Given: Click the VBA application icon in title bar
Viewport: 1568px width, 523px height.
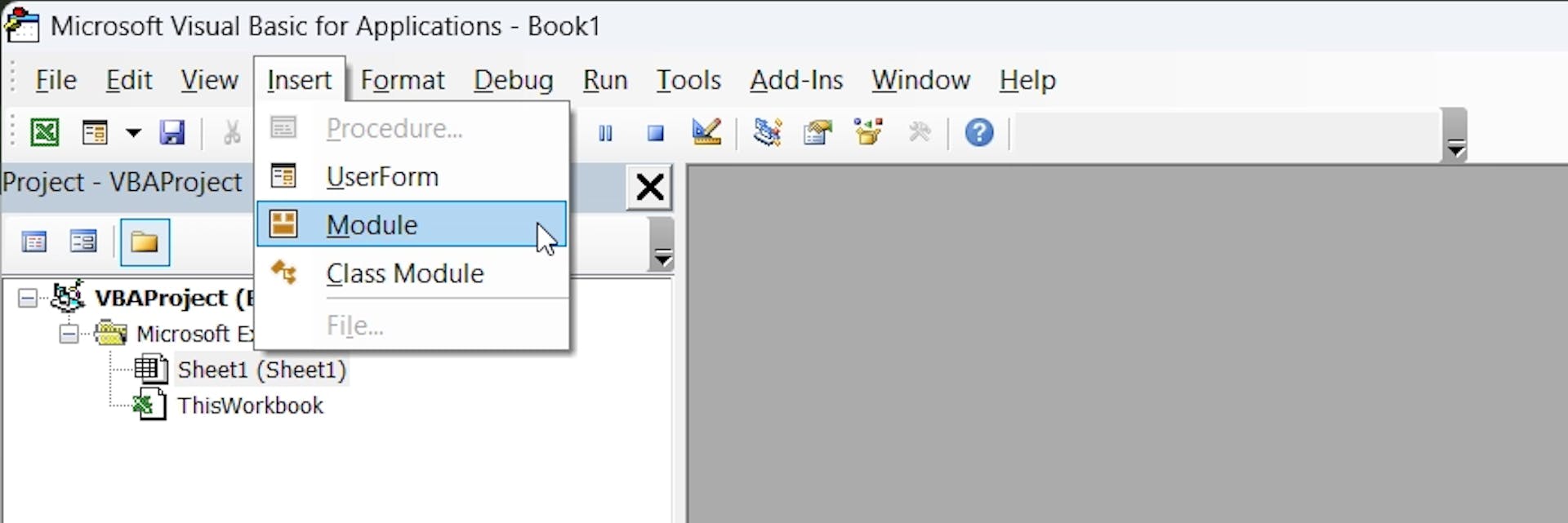Looking at the screenshot, I should pos(21,24).
